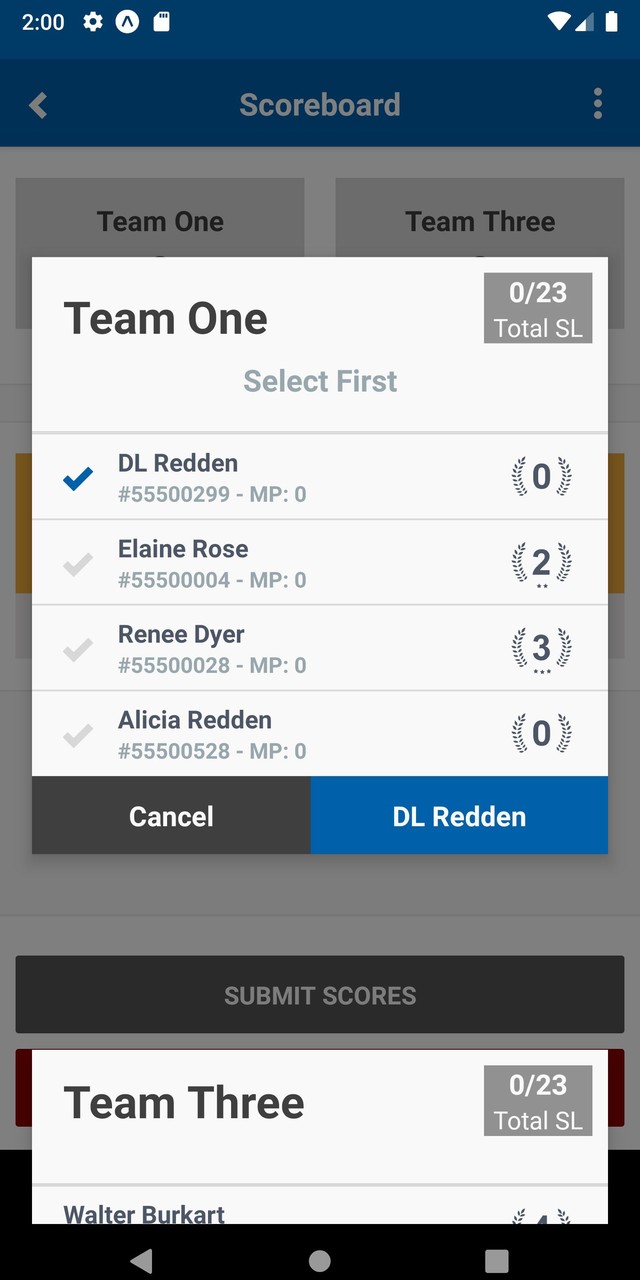Tap the settings gear in the status bar
Viewport: 640px width, 1280px height.
91,21
